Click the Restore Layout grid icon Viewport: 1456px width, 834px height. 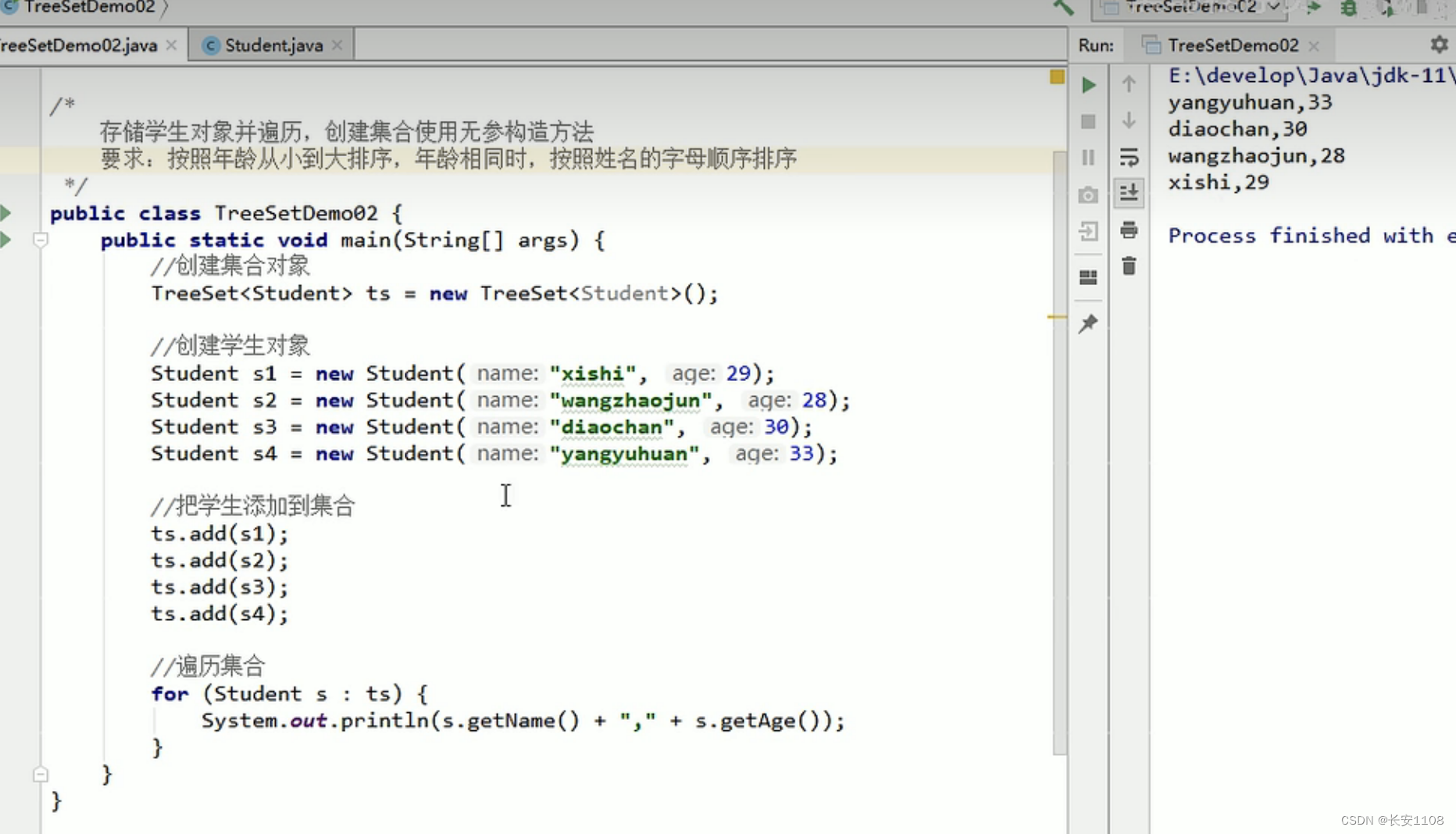[1088, 277]
